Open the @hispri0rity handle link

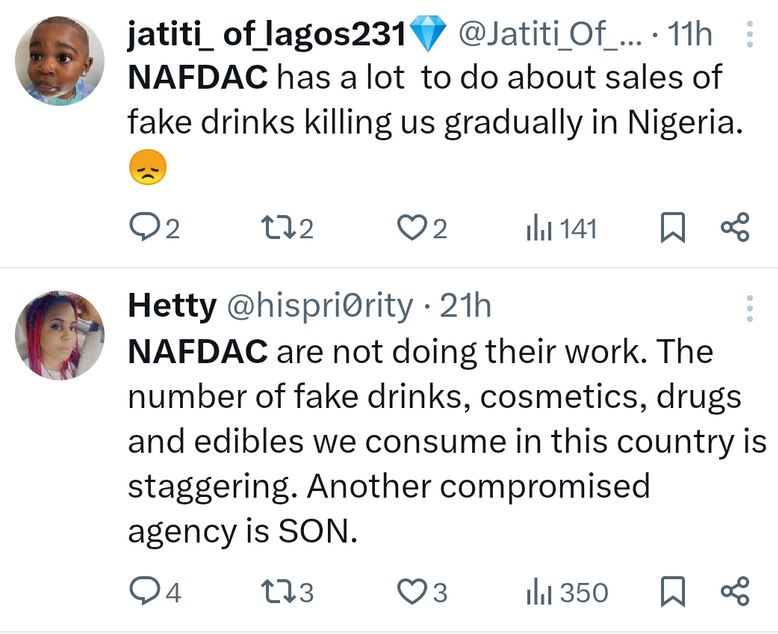[320, 306]
